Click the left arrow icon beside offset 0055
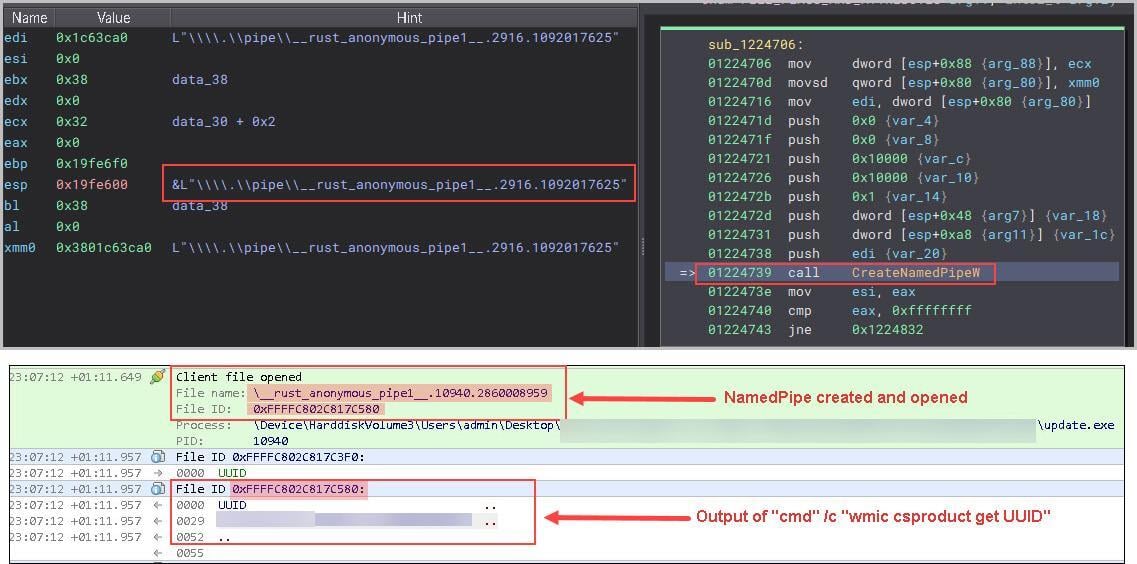 157,553
